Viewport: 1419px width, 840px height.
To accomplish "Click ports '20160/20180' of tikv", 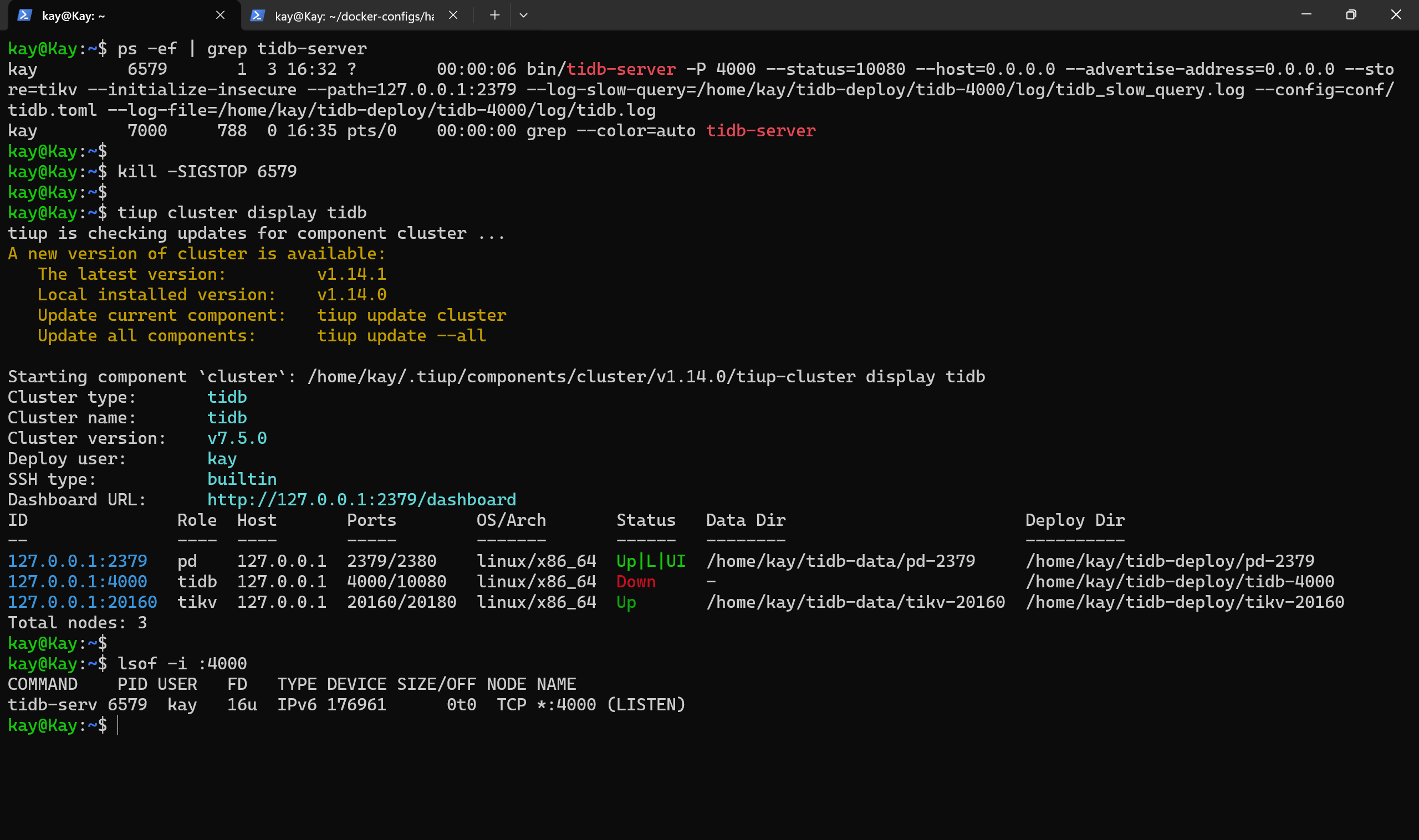I will (x=401, y=602).
